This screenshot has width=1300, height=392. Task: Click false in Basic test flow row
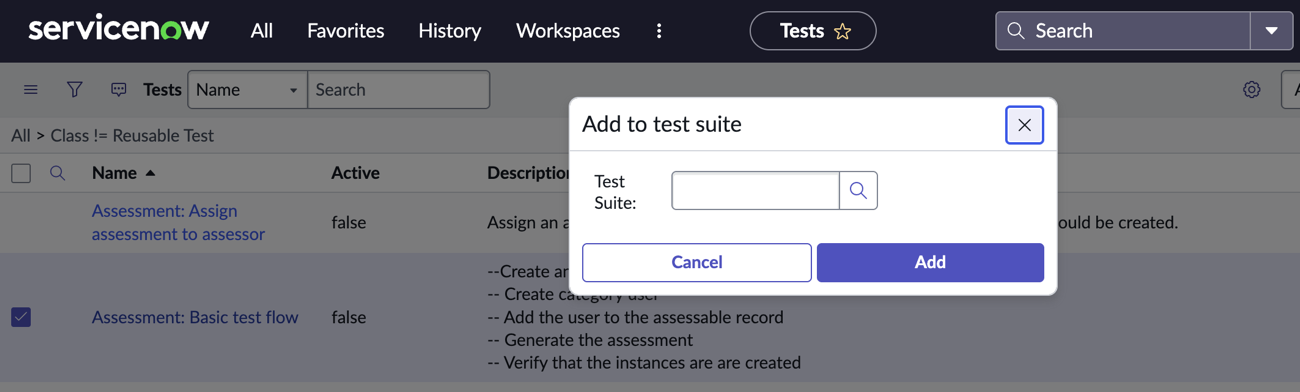(349, 317)
